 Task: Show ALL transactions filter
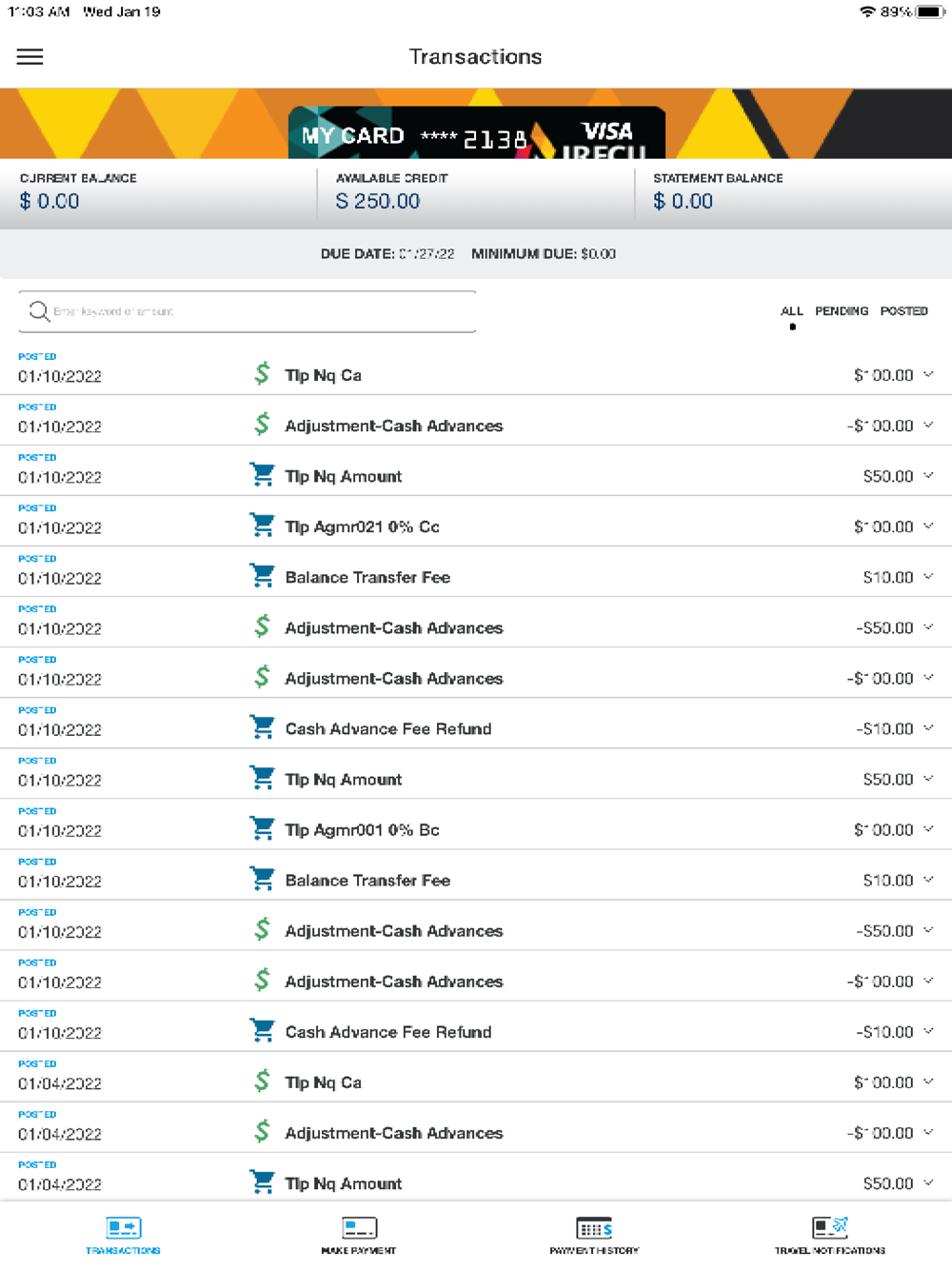792,311
